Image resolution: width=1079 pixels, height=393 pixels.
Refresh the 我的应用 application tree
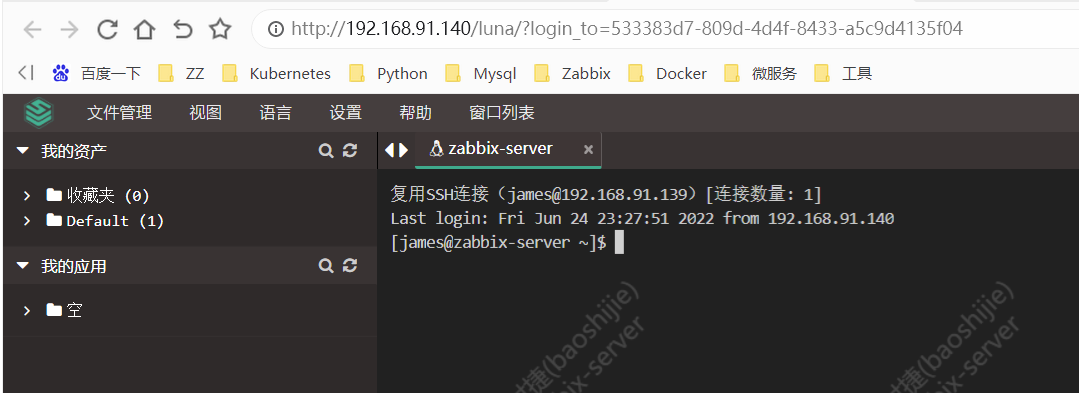tap(350, 266)
